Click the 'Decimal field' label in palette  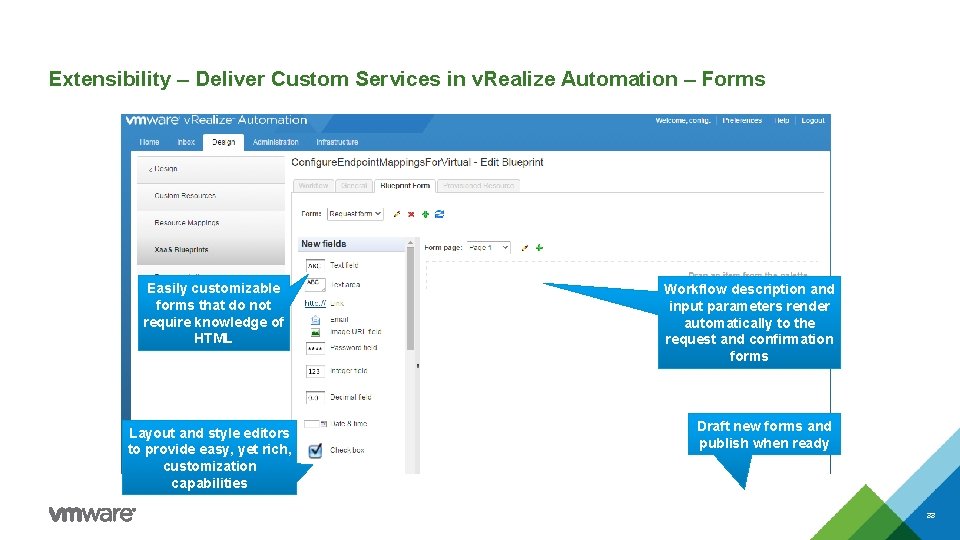point(351,397)
